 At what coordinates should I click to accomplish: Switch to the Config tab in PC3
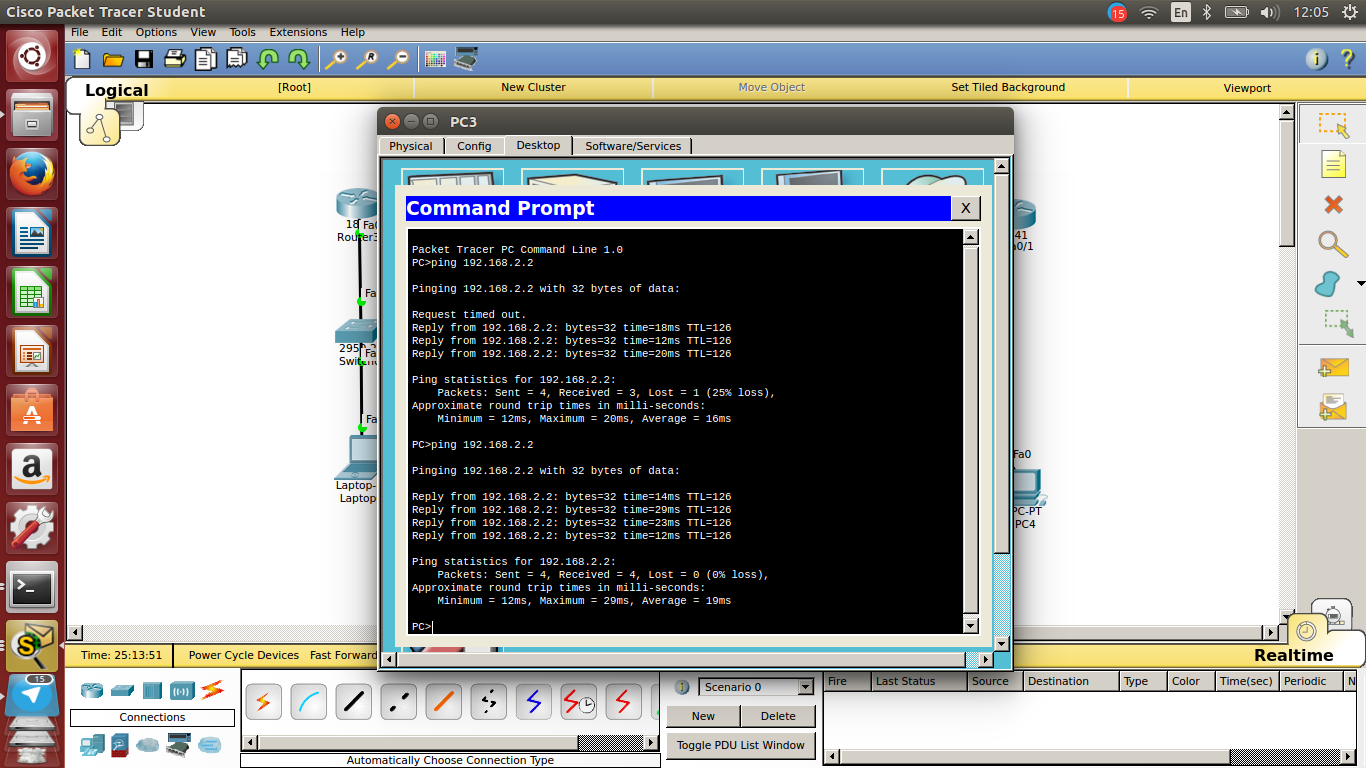click(474, 146)
